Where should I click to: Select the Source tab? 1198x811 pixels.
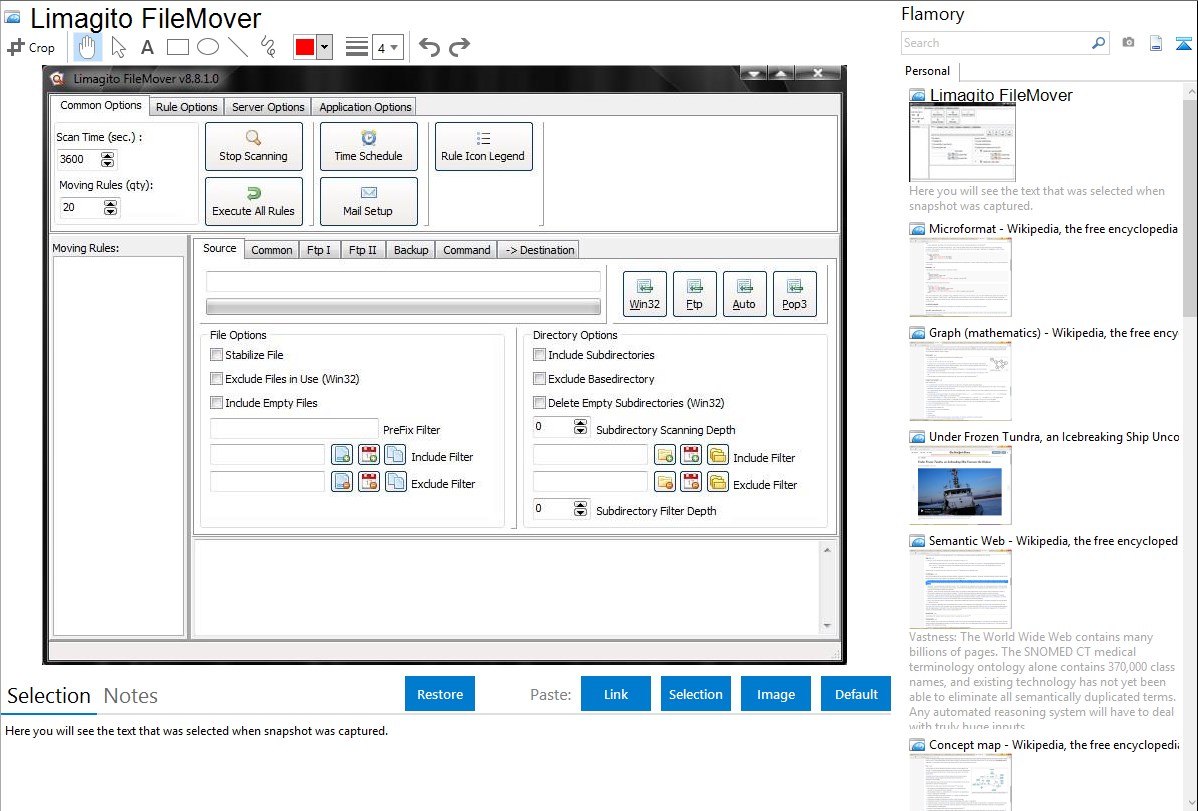click(219, 248)
